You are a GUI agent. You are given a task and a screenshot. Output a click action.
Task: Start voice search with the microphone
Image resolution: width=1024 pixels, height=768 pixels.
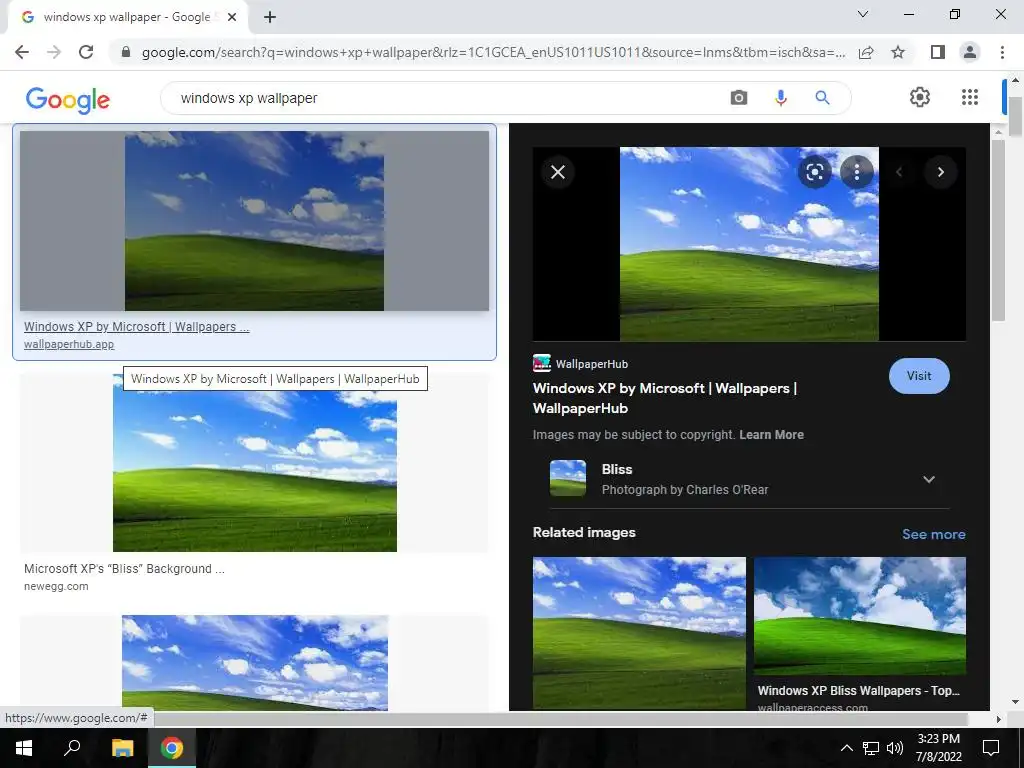(x=780, y=98)
